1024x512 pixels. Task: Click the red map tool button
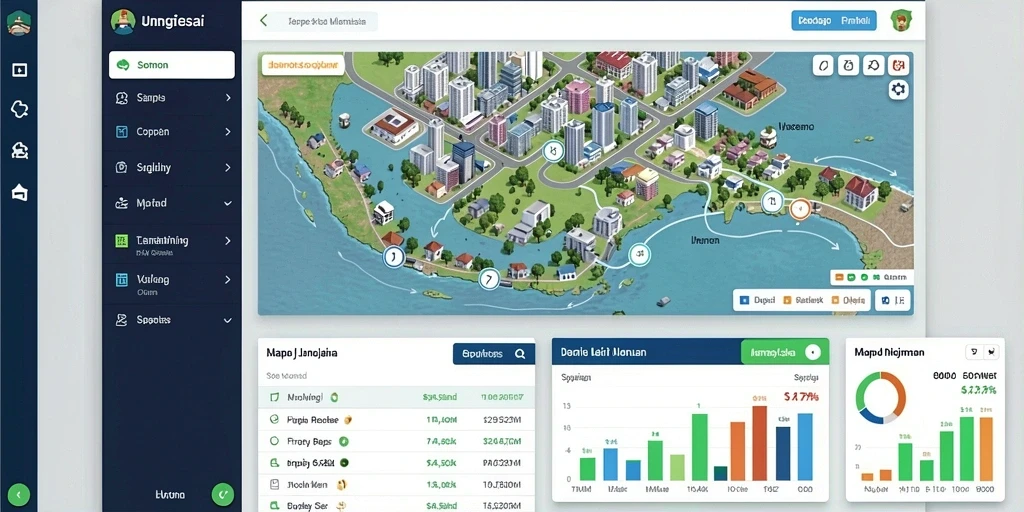[x=899, y=65]
